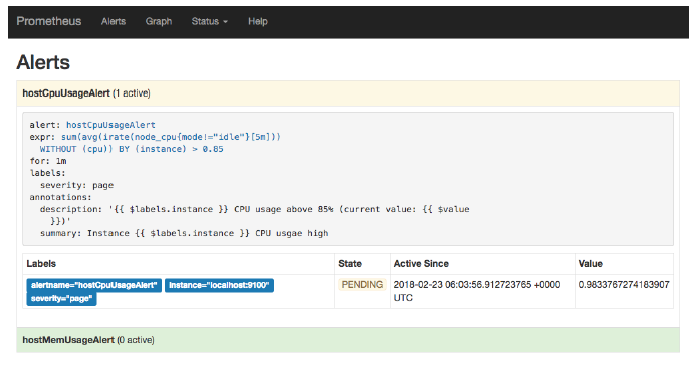Image resolution: width=696 pixels, height=366 pixels.
Task: Click the instance="localhost:9100" label badge
Action: [219, 285]
